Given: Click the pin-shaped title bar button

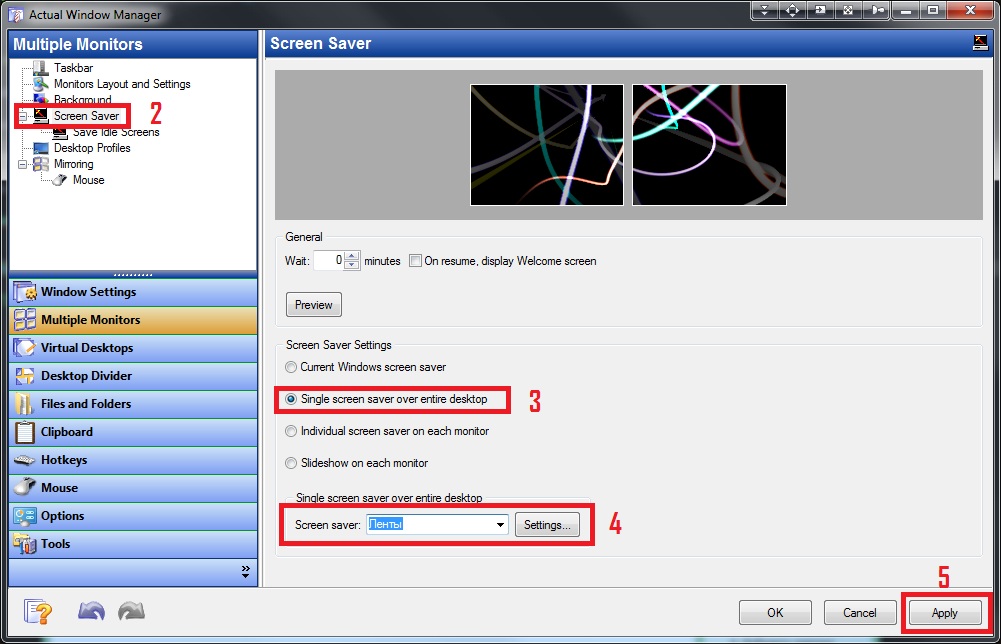Looking at the screenshot, I should (x=877, y=10).
